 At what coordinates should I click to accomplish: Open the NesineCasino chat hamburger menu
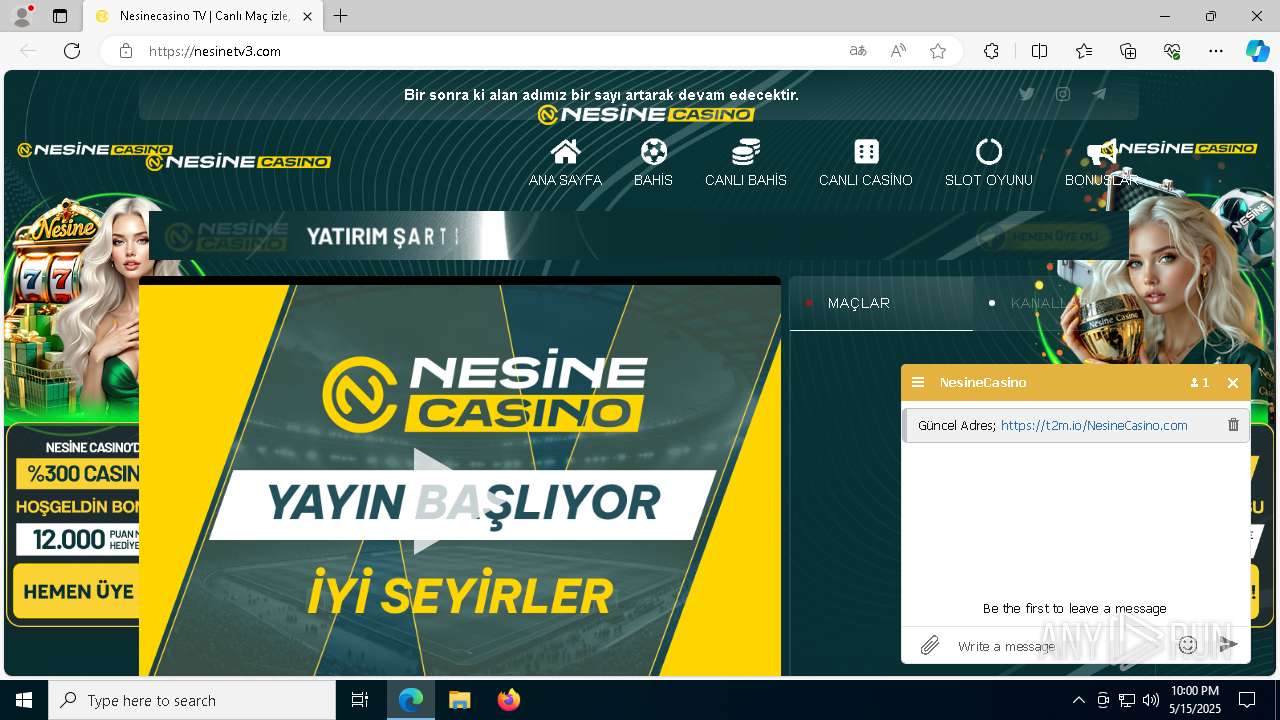point(918,382)
